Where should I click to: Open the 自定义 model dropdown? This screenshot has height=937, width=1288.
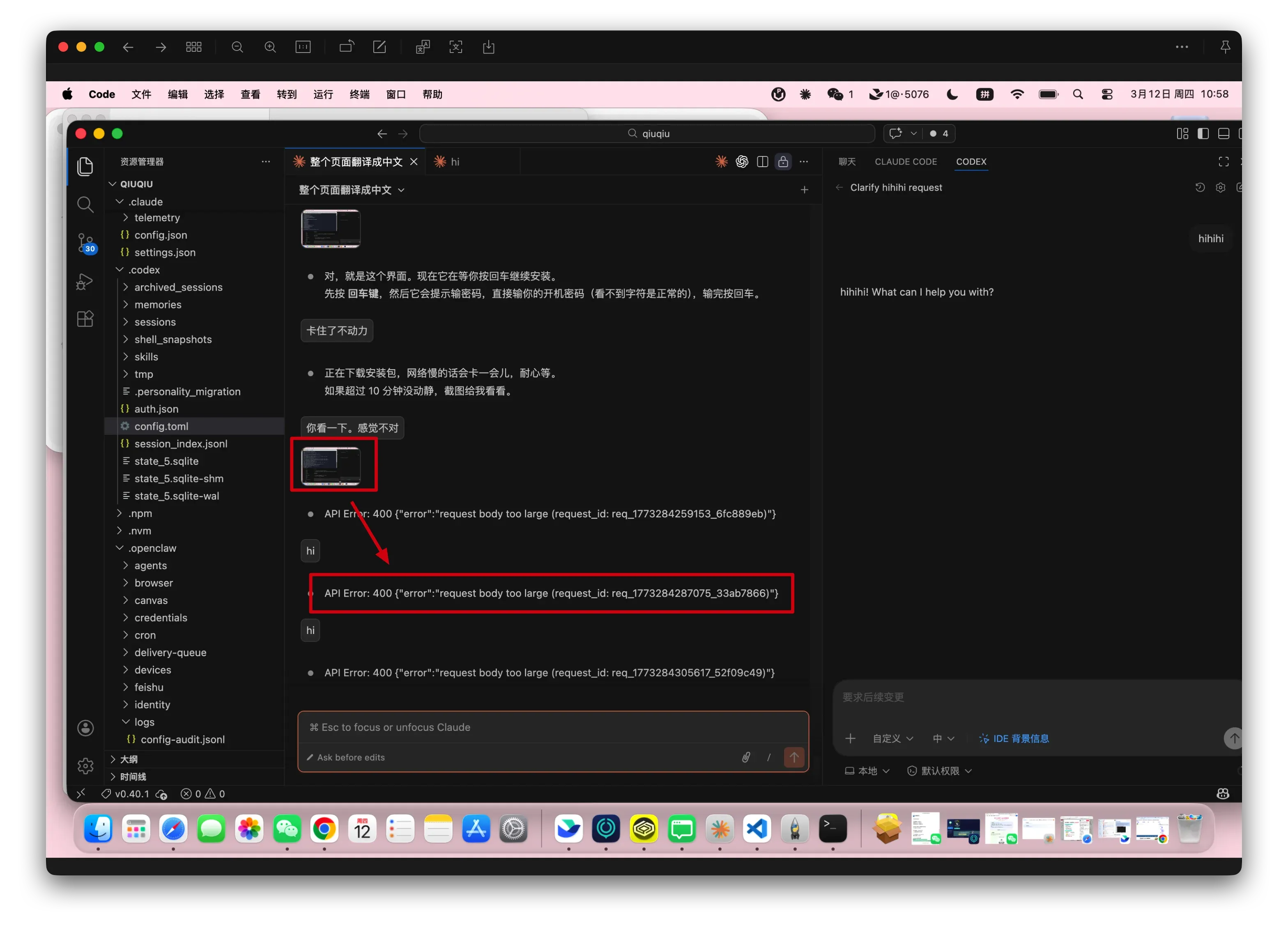(x=893, y=738)
